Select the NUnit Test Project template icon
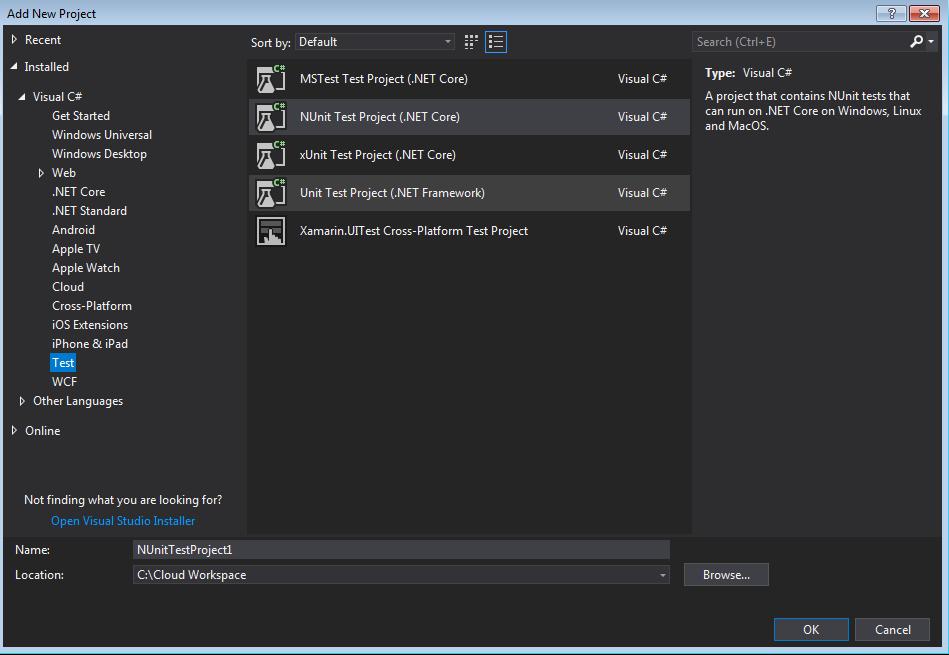949x655 pixels. tap(270, 117)
